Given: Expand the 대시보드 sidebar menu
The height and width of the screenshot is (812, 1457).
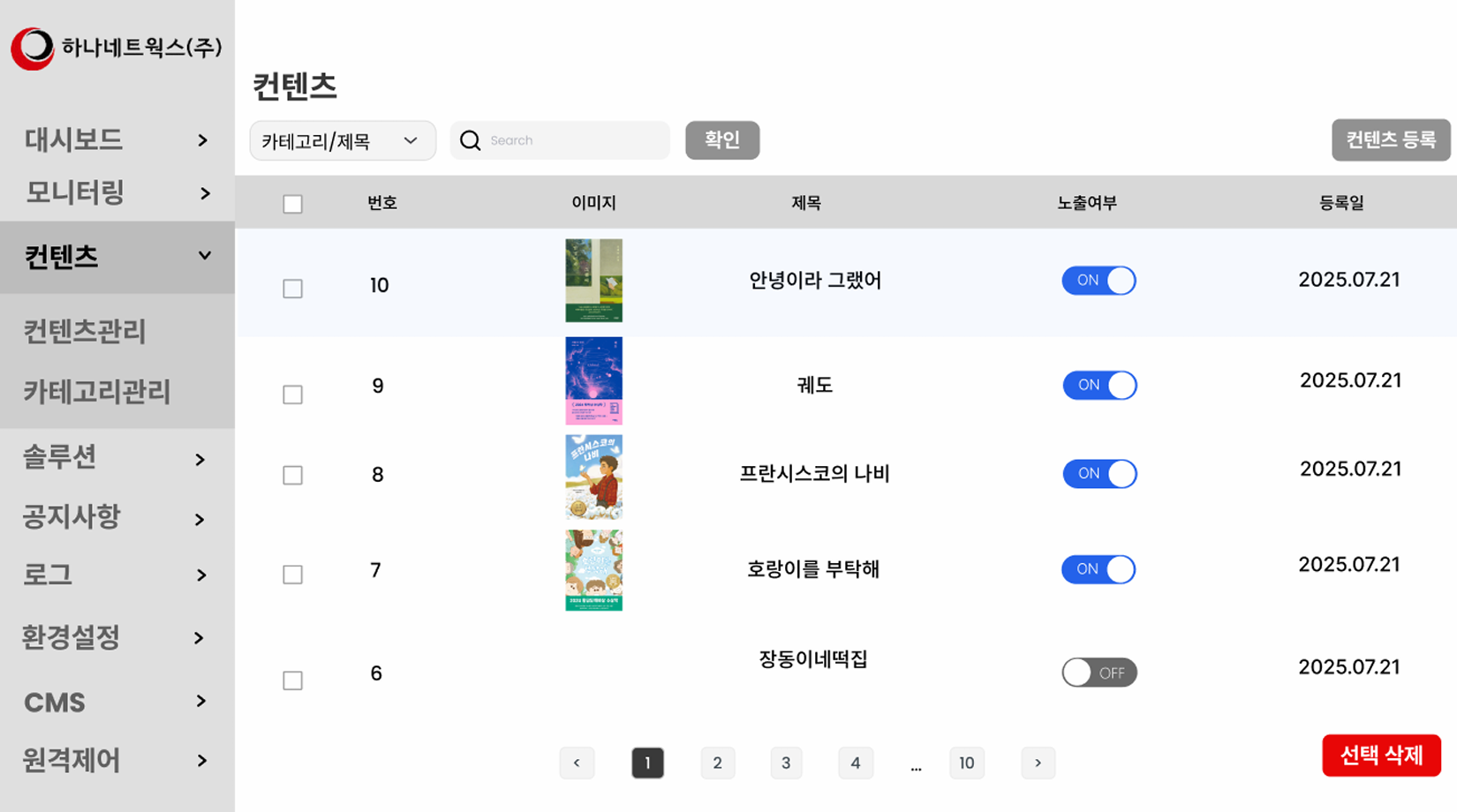Looking at the screenshot, I should click(117, 139).
